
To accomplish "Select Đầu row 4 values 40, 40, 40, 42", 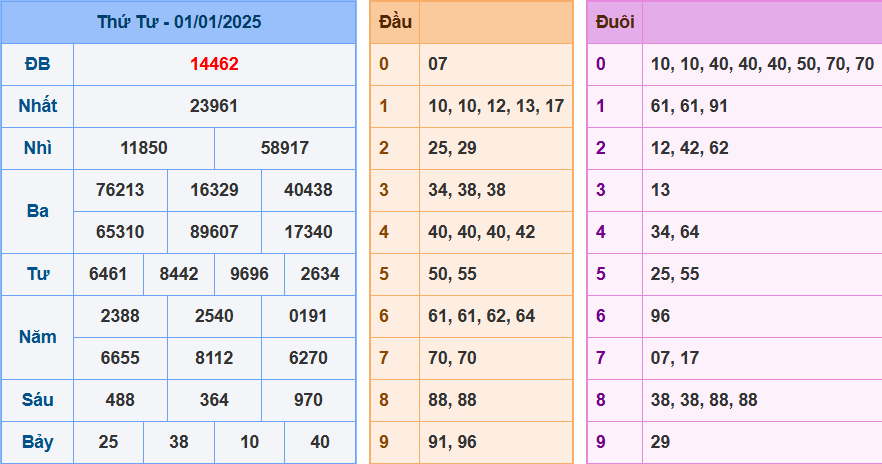I will (x=482, y=232).
